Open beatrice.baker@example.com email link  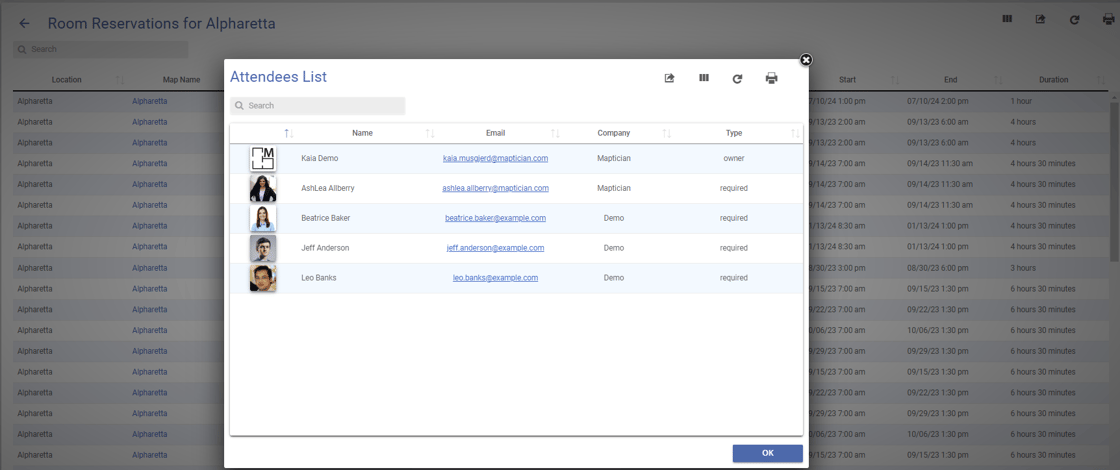click(x=495, y=218)
